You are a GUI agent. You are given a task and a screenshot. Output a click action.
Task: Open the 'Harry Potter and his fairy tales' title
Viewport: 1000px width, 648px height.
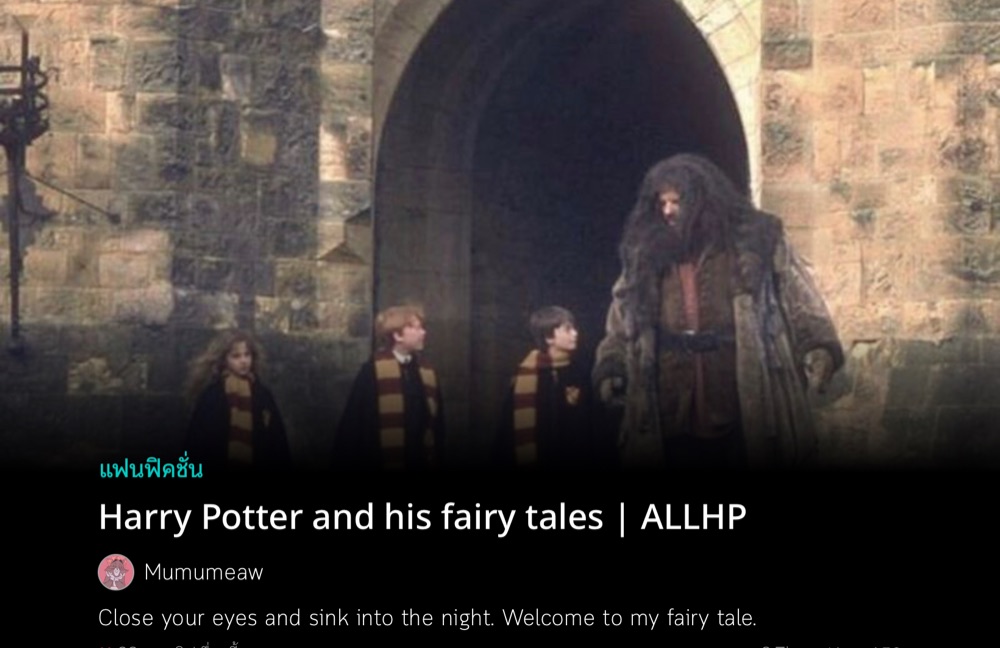click(422, 517)
